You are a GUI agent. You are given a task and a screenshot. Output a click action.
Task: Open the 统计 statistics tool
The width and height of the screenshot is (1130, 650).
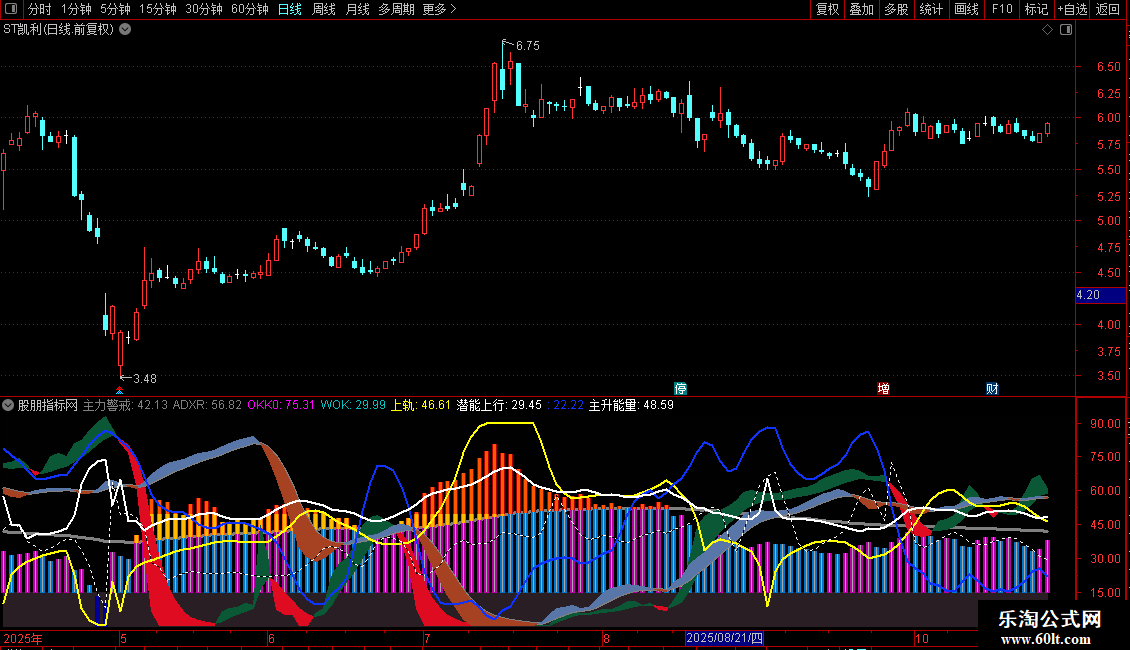[x=931, y=9]
